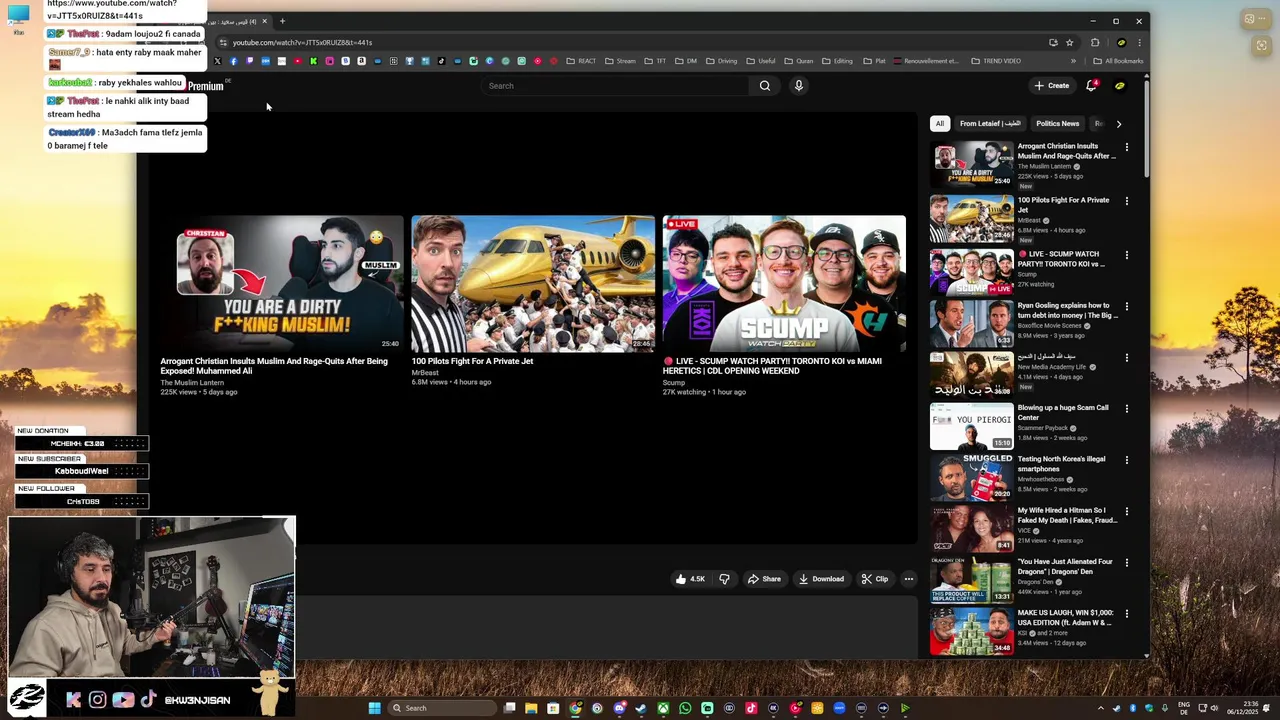Open sidebar thumbnail MAKE US LAUGH, WIN $1,000
This screenshot has width=1280, height=720.
click(x=971, y=631)
